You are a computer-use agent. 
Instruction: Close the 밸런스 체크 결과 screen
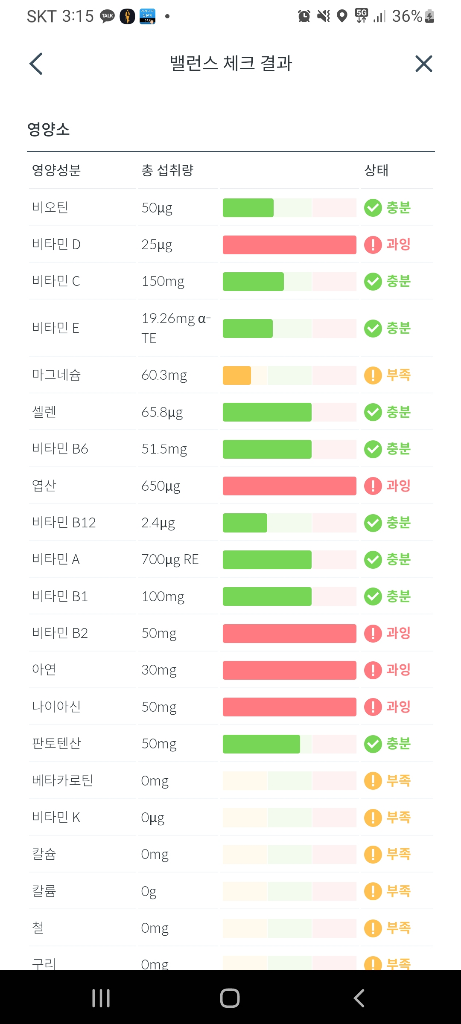pos(424,63)
